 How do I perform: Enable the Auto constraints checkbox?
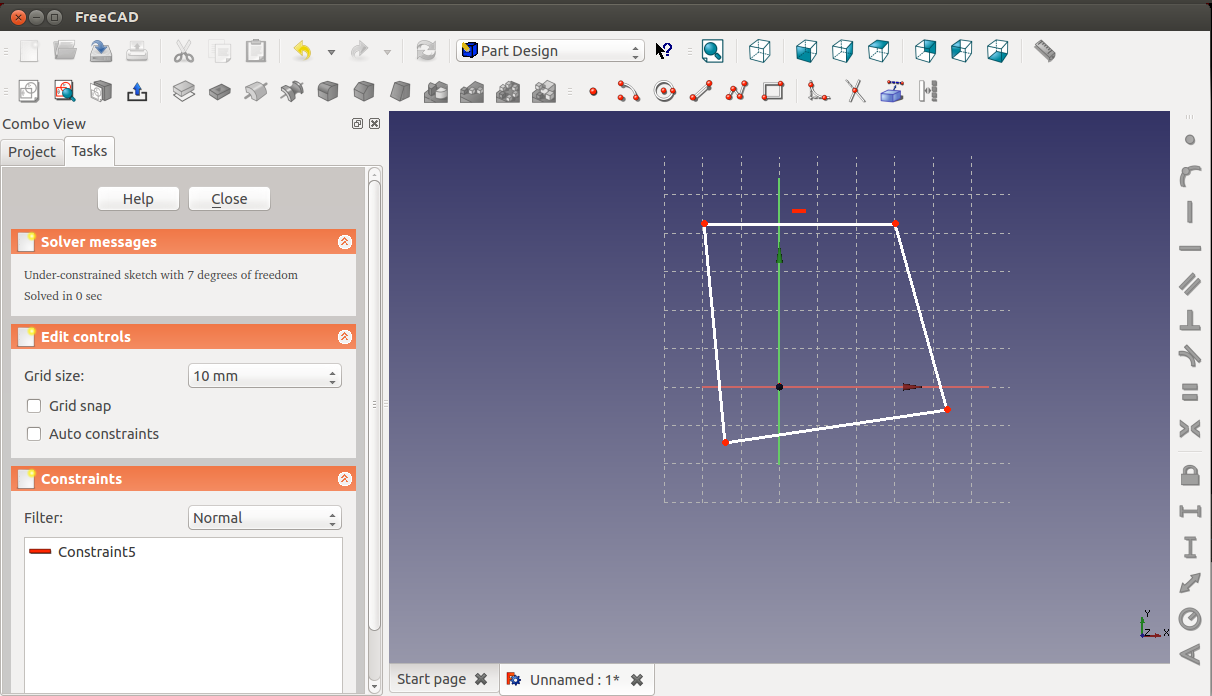tap(34, 434)
